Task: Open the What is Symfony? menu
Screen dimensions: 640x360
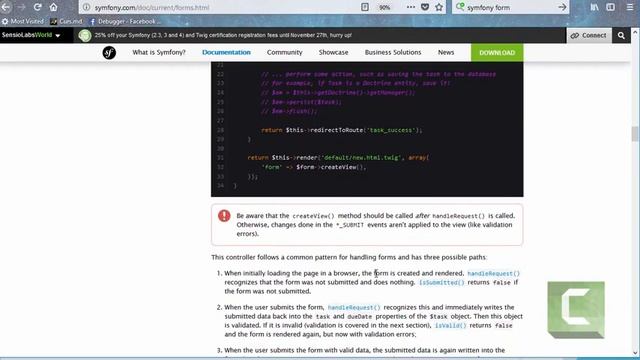Action: (x=159, y=52)
